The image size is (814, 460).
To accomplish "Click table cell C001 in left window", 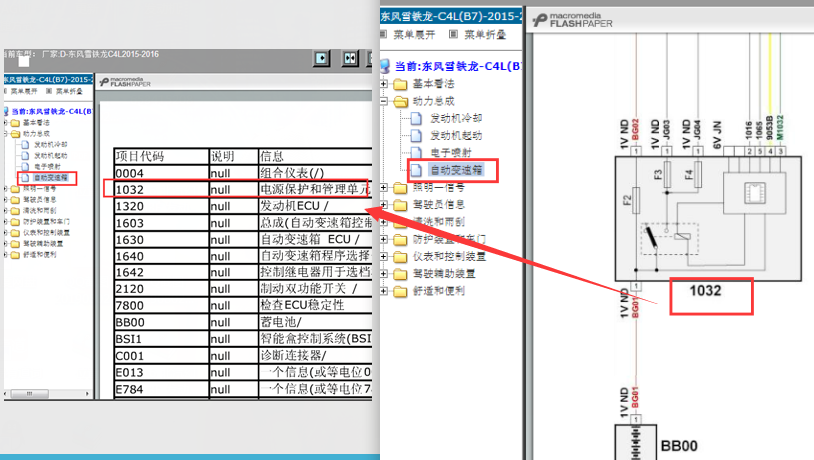I will (x=161, y=356).
